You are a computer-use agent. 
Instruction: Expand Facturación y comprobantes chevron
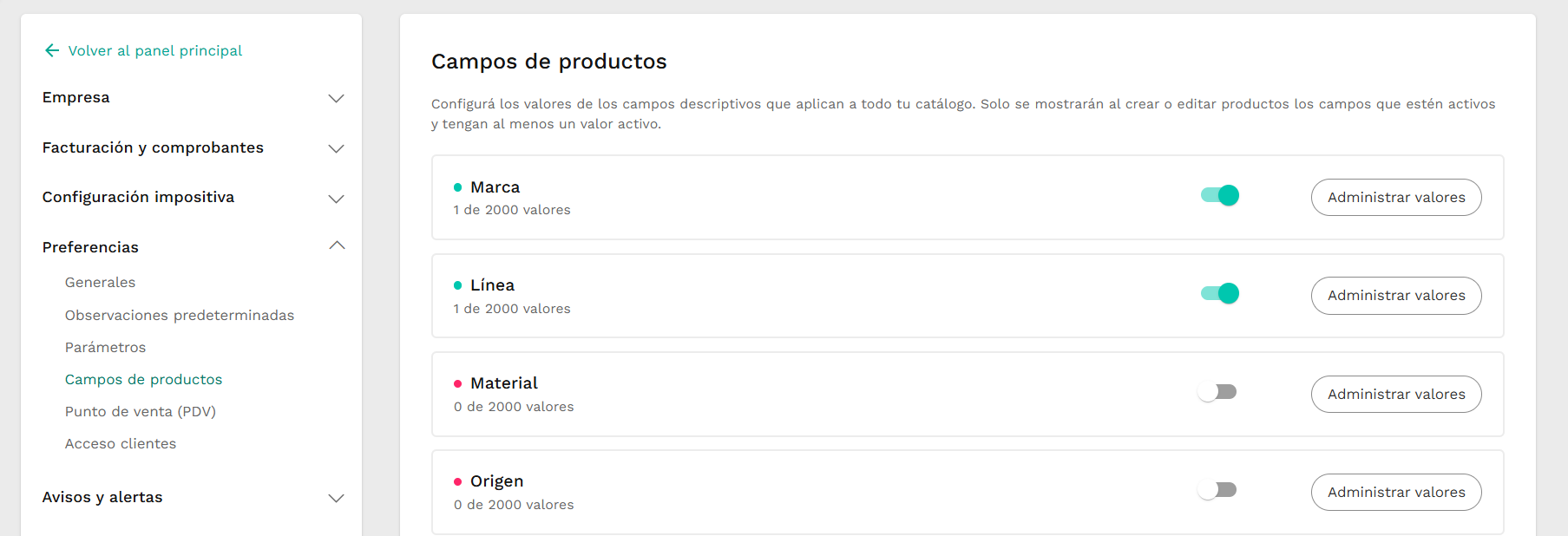tap(337, 148)
